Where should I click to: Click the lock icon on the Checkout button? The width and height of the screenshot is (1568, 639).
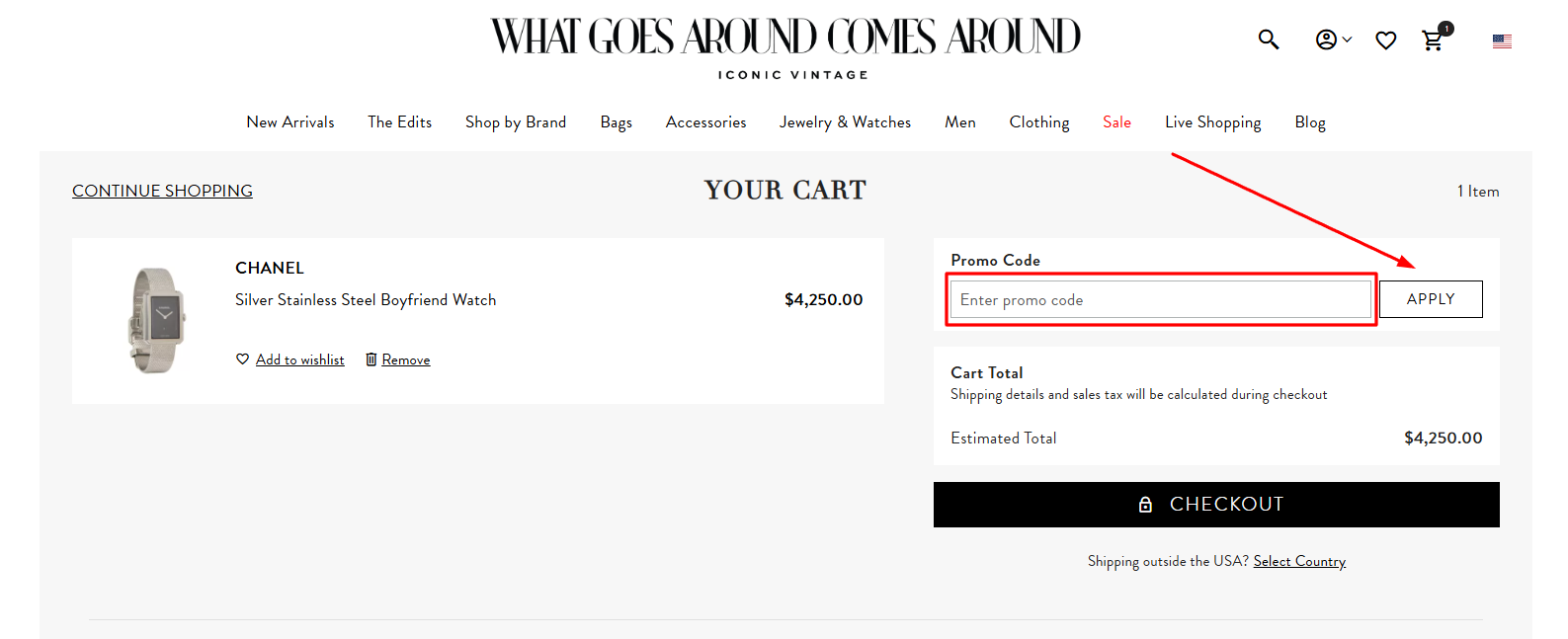pos(1145,504)
